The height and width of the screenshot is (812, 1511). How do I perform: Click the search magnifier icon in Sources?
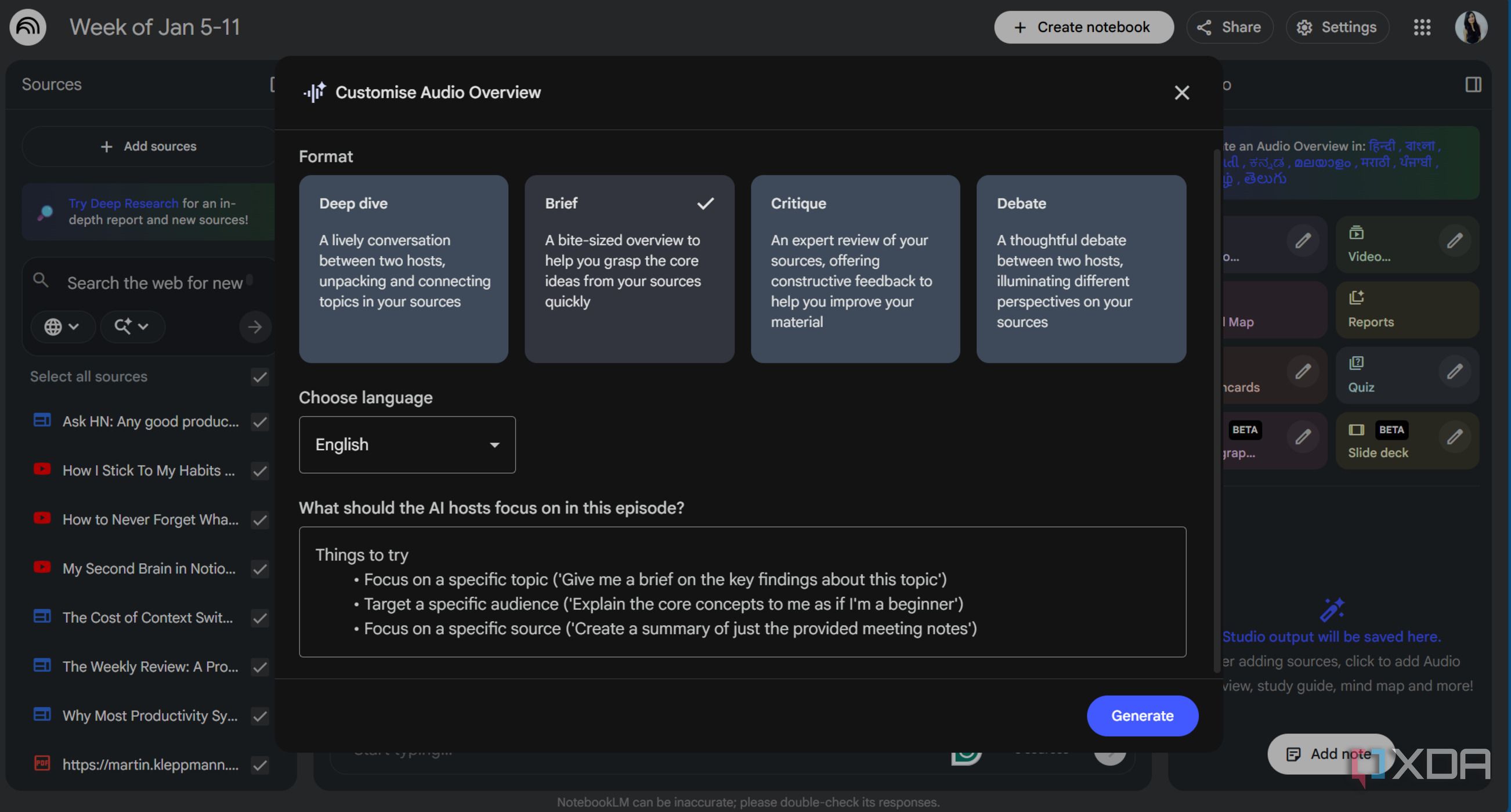[x=41, y=280]
